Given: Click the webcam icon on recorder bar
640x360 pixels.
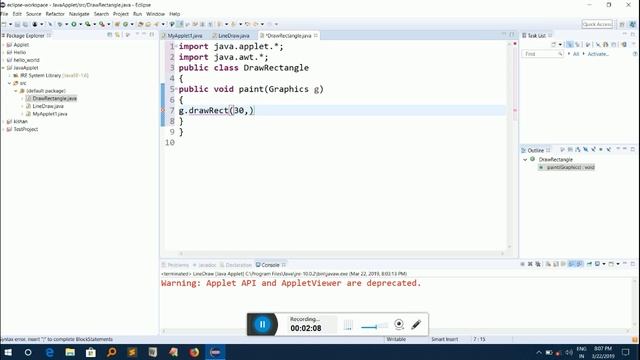Looking at the screenshot, I should 399,324.
